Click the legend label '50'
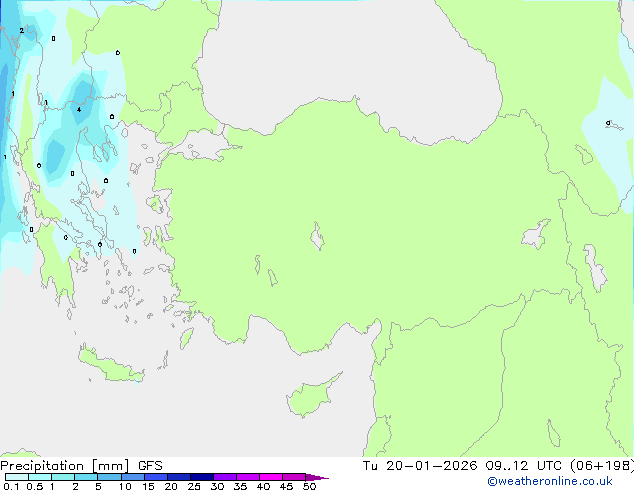This screenshot has height=490, width=634. [309, 486]
